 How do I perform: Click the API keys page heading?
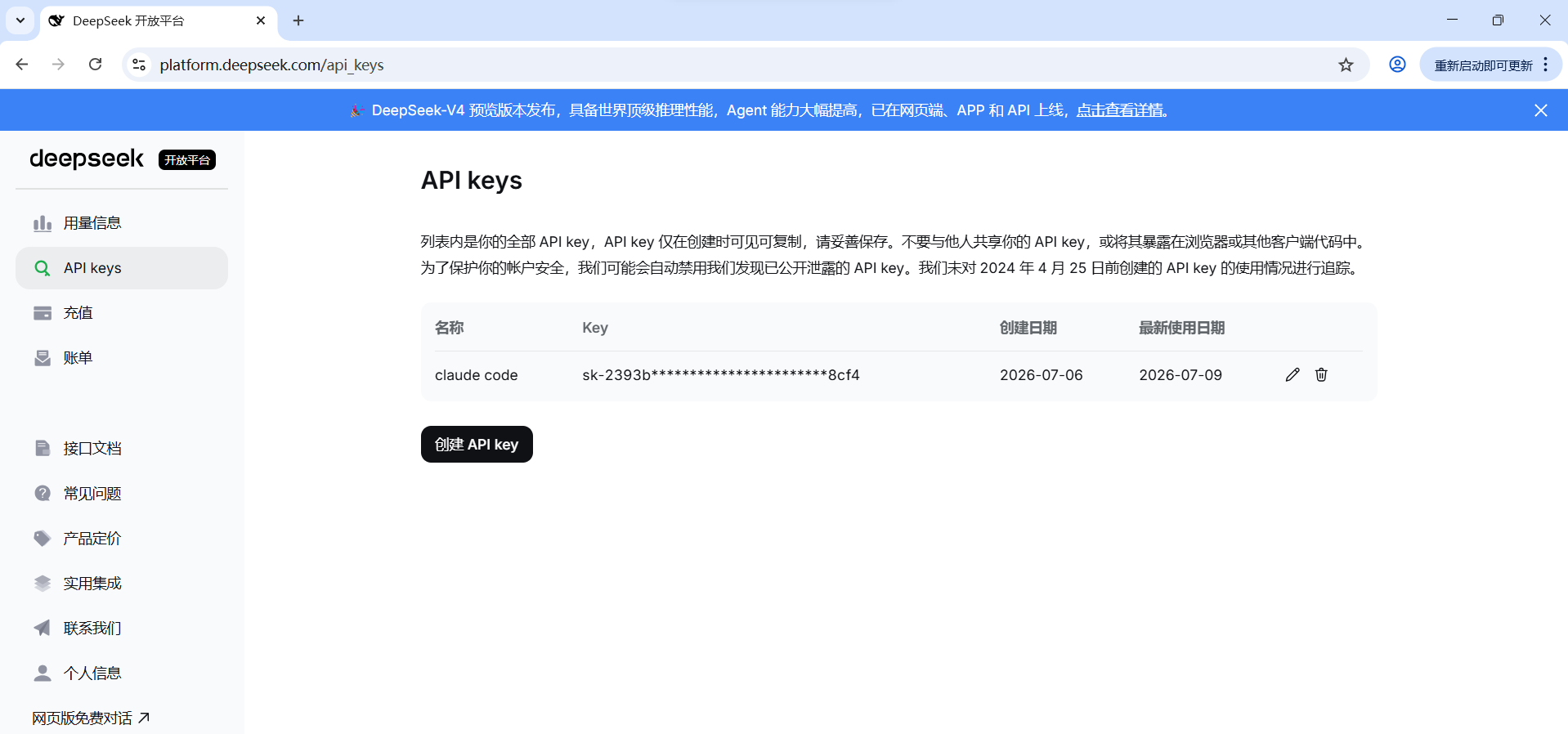coord(472,181)
